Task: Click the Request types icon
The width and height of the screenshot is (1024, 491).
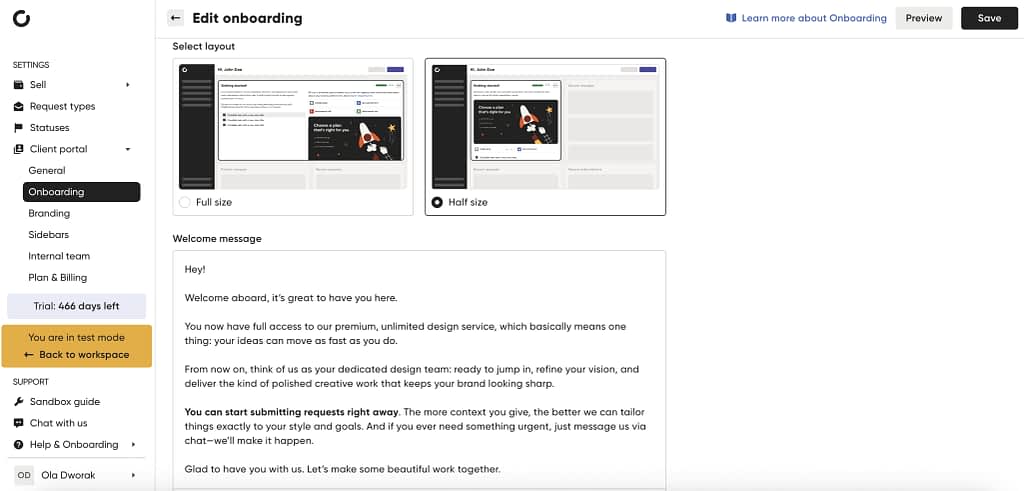Action: (18, 106)
